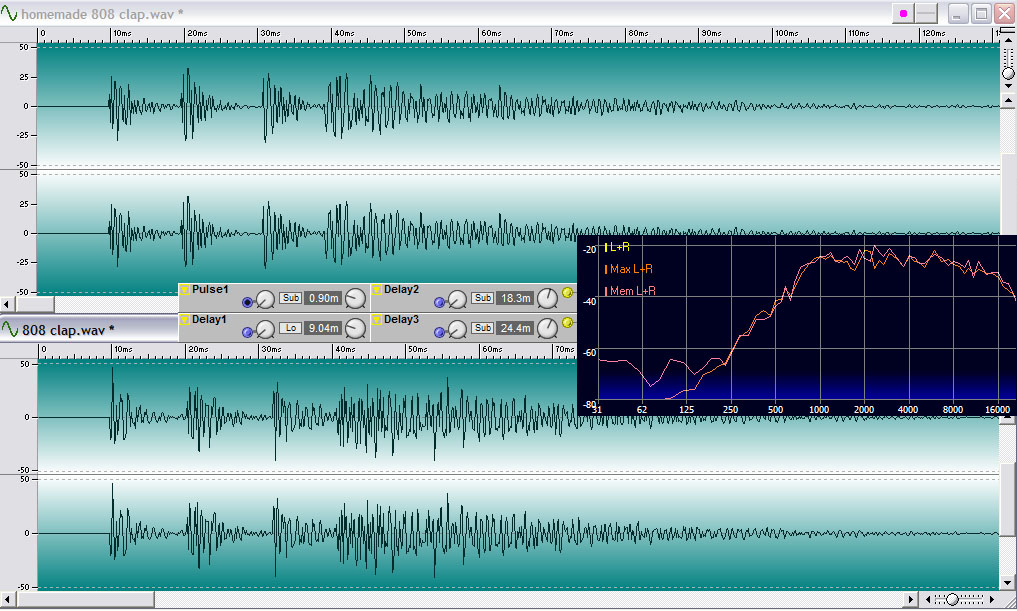1017x611 pixels.
Task: Click the yellow output LED on Delay2
Action: pyautogui.click(x=568, y=293)
